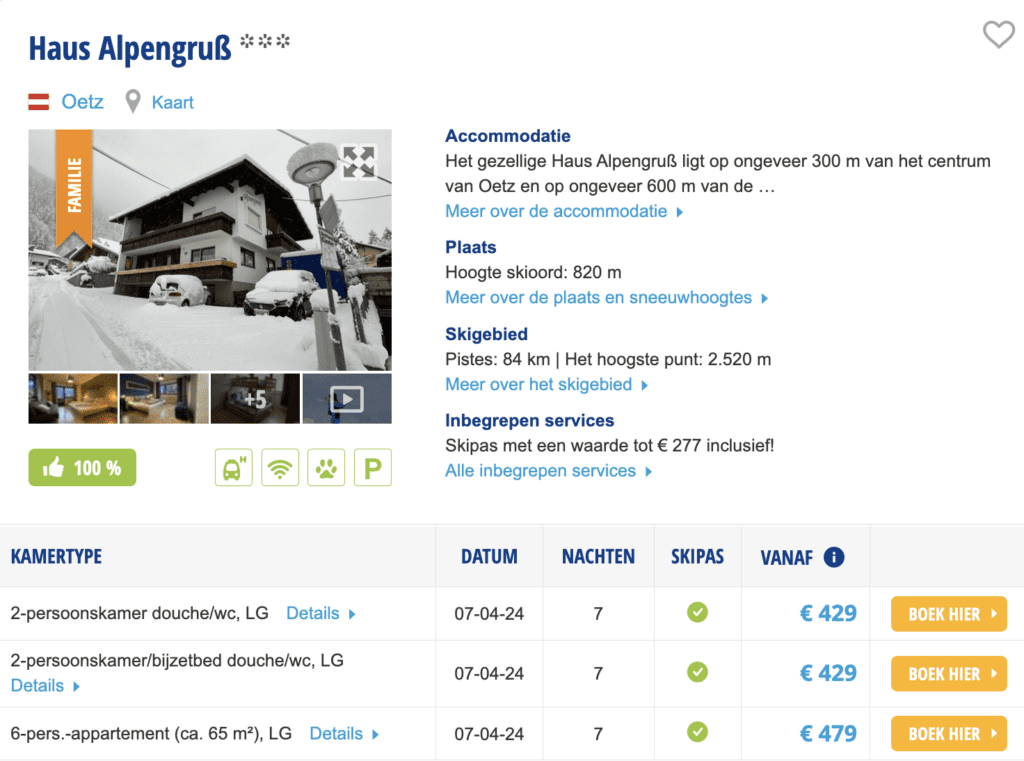Click the 100 % rating badge
Viewport: 1024px width, 761px height.
[x=82, y=468]
